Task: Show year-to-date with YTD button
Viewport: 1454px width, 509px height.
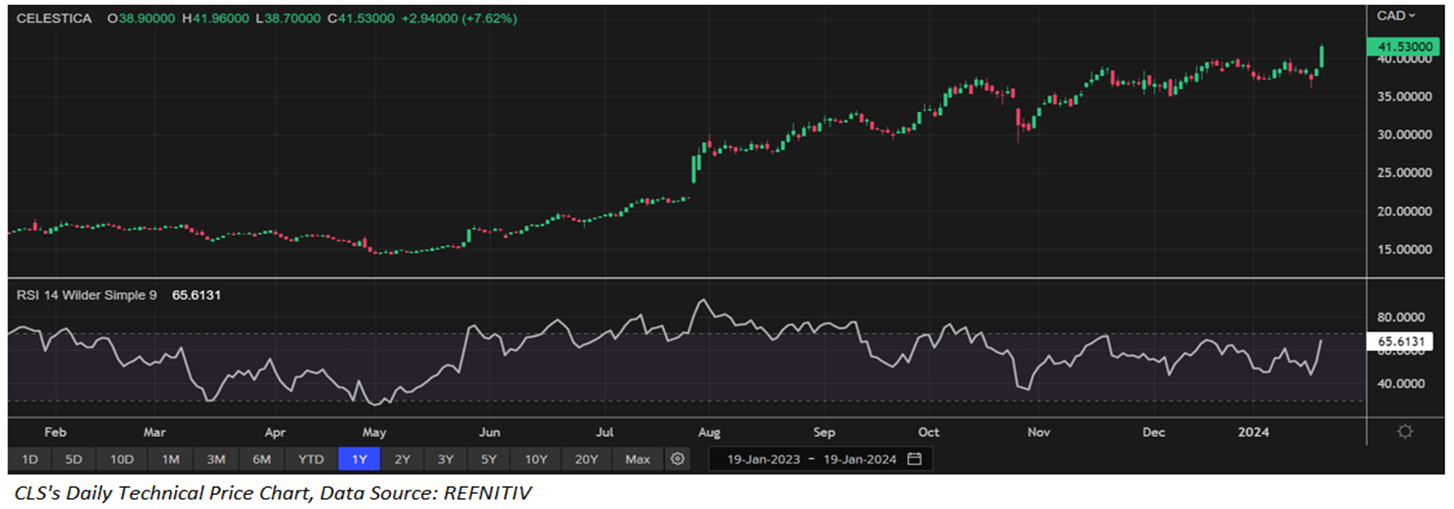Action: tap(311, 459)
